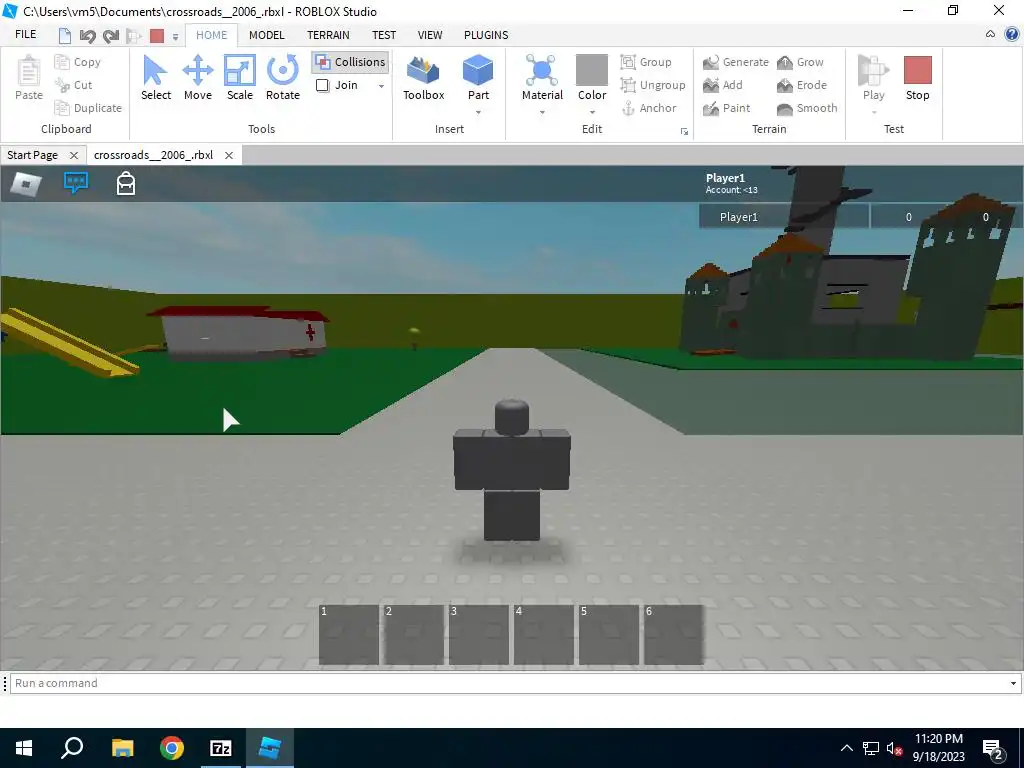This screenshot has height=768, width=1024.
Task: Open the Roblox menu icon in viewport
Action: point(26,184)
